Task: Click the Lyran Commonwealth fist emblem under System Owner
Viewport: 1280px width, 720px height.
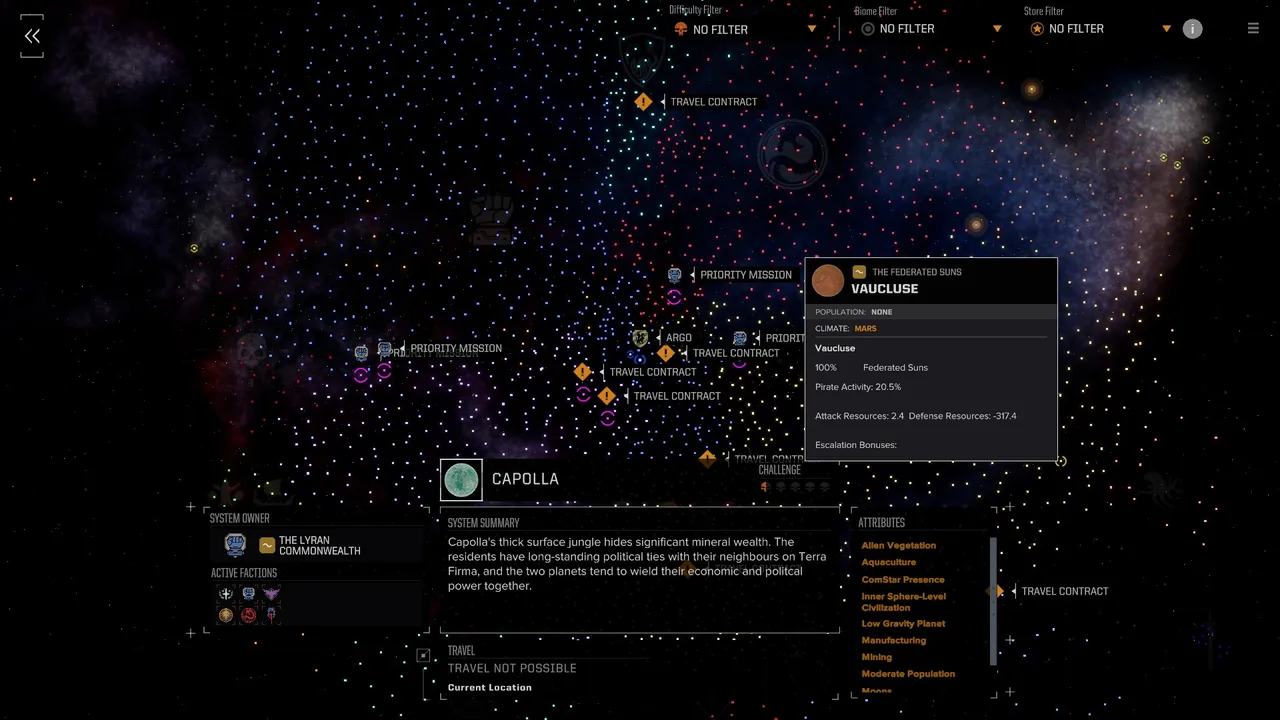Action: [x=235, y=545]
